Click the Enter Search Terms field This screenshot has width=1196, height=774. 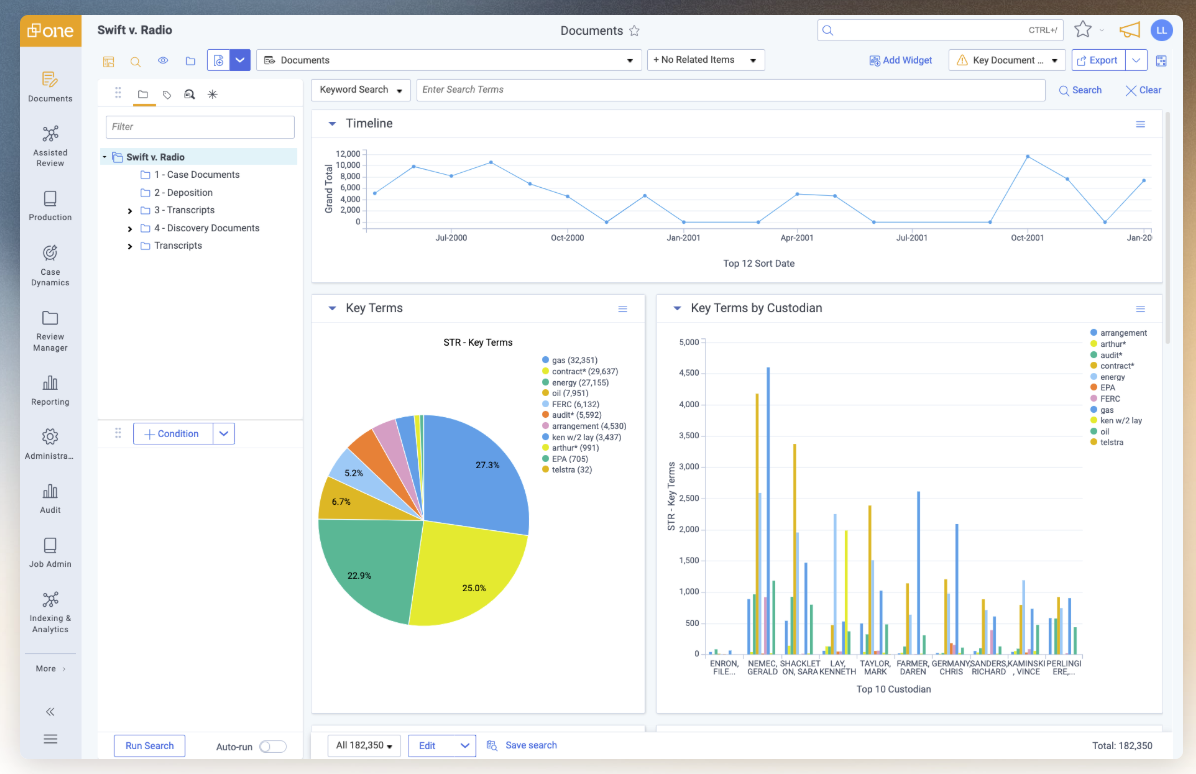(x=730, y=90)
